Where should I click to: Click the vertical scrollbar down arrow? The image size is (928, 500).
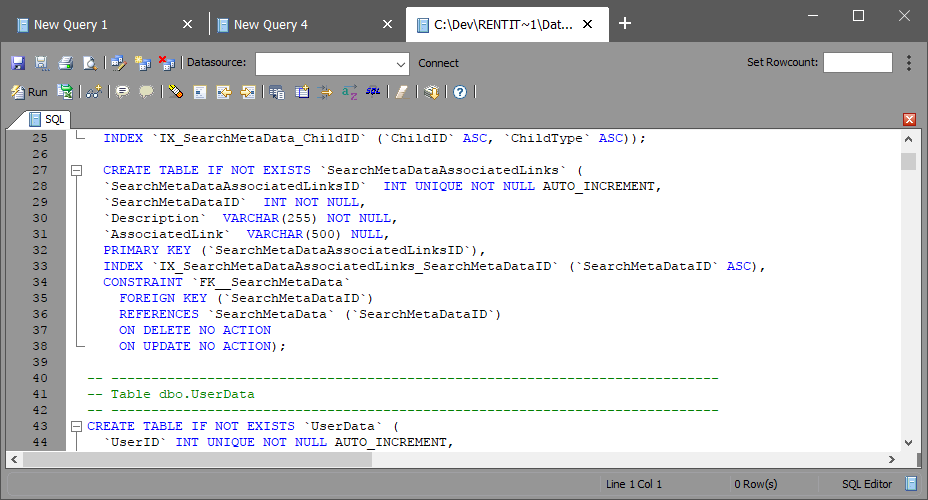908,443
